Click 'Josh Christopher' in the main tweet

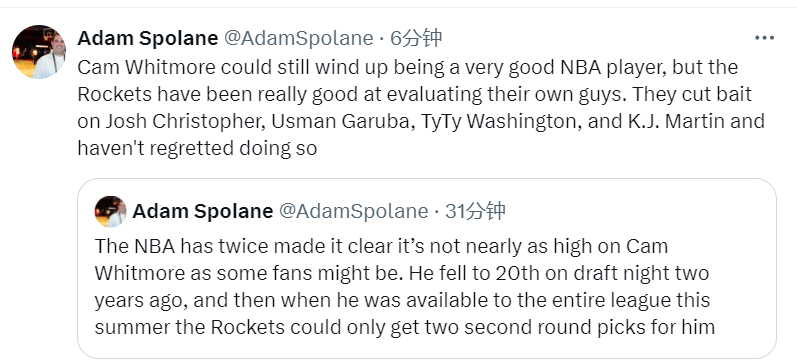(x=185, y=122)
